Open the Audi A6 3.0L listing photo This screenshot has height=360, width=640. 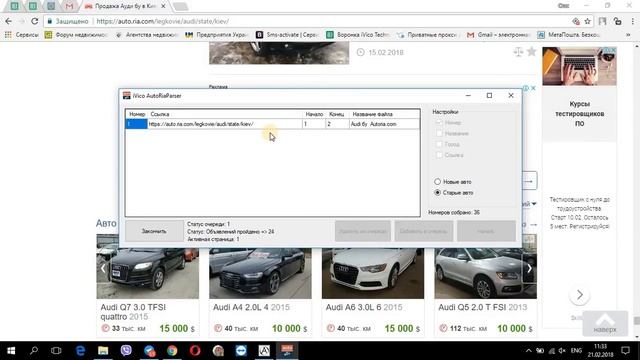tap(373, 273)
